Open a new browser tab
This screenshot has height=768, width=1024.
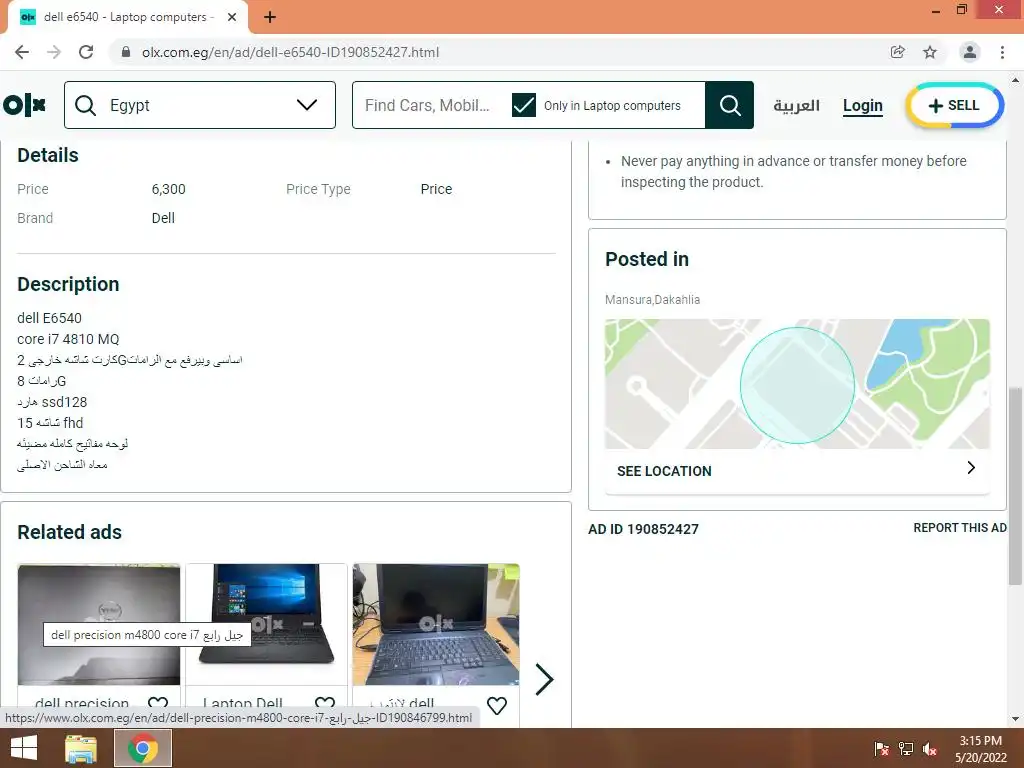(270, 17)
